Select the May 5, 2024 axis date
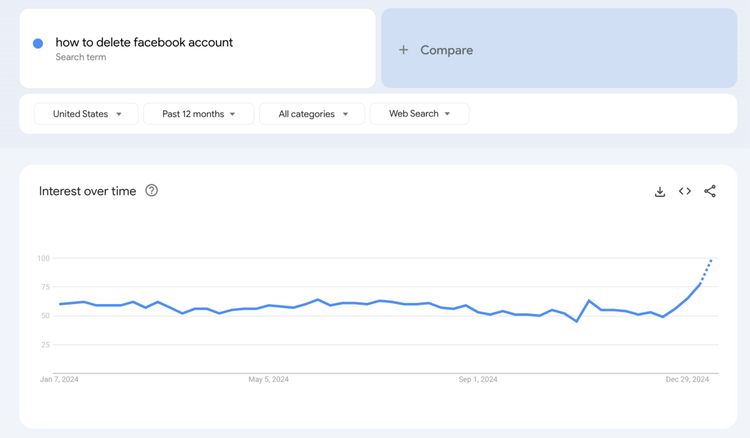750x438 pixels. 268,380
